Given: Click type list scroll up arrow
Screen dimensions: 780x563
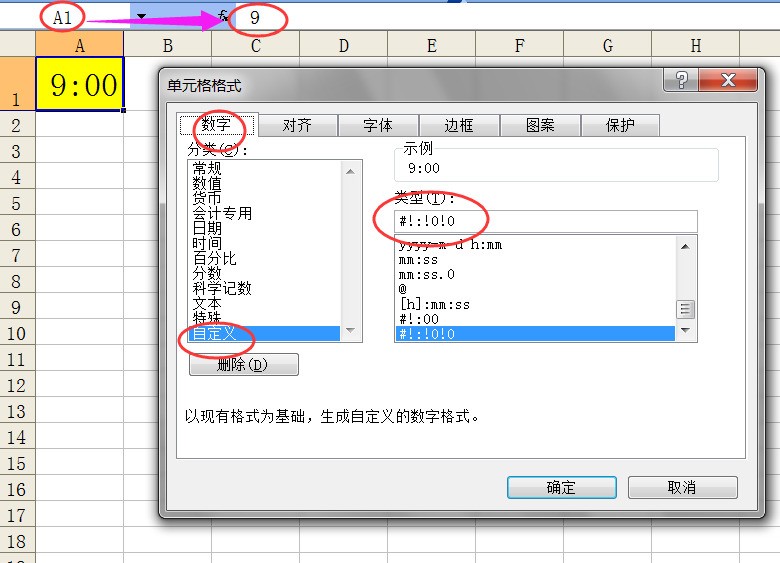Looking at the screenshot, I should tap(685, 246).
